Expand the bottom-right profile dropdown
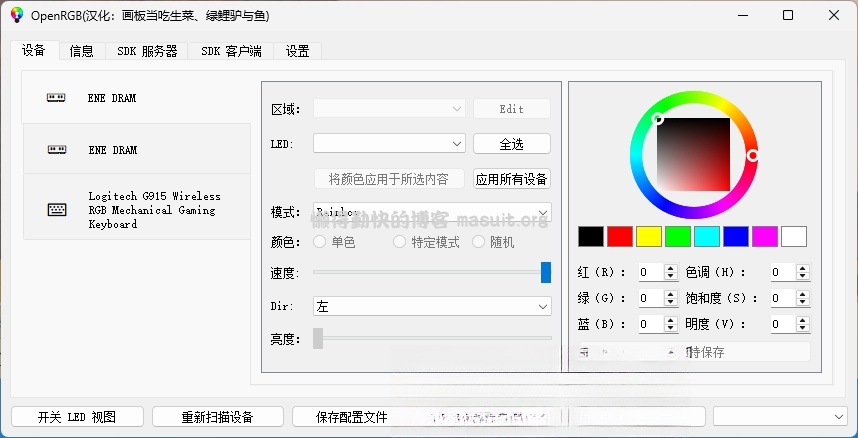This screenshot has width=858, height=438. pyautogui.click(x=780, y=417)
